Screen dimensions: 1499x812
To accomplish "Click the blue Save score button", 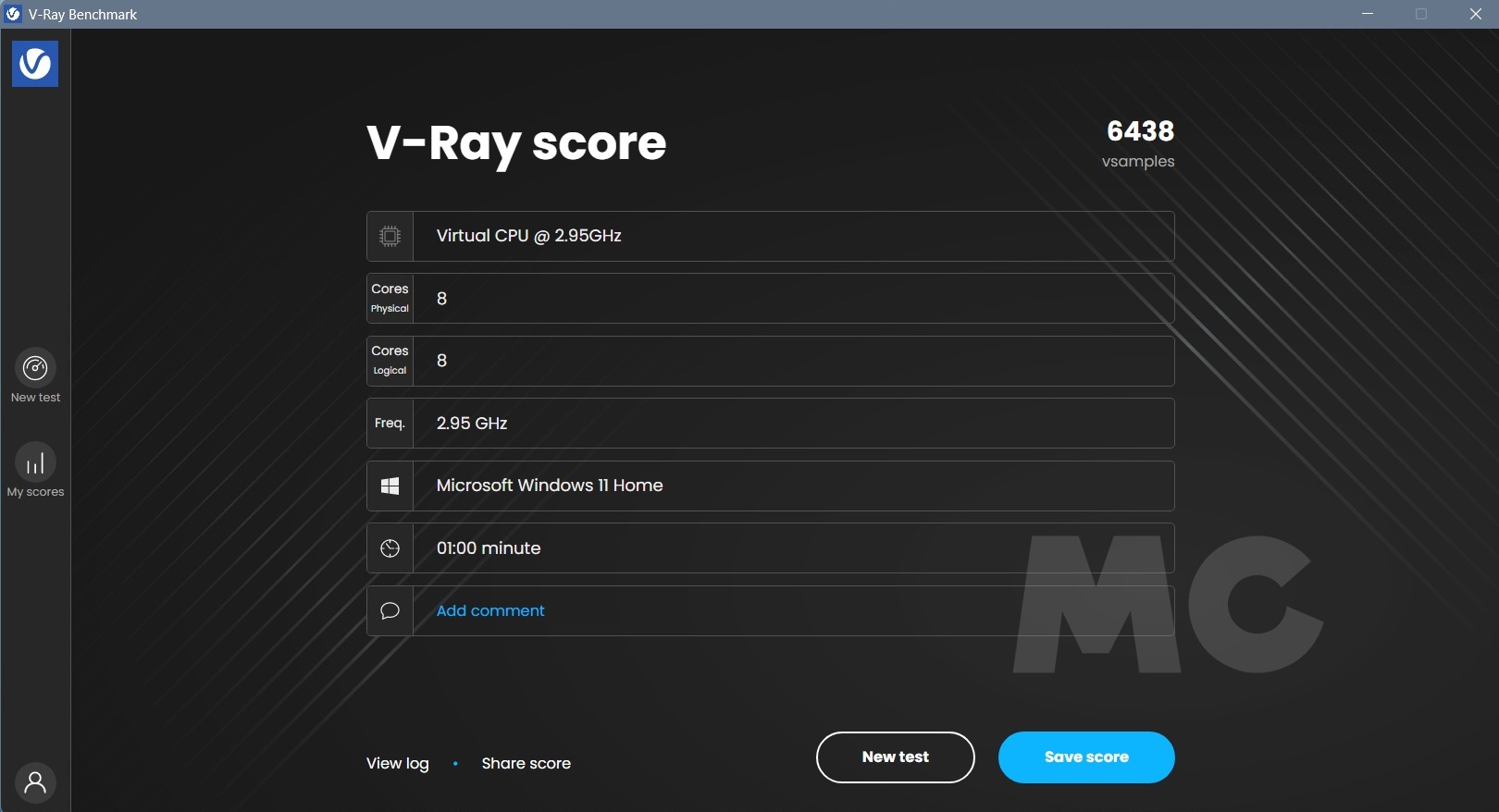I will 1086,757.
